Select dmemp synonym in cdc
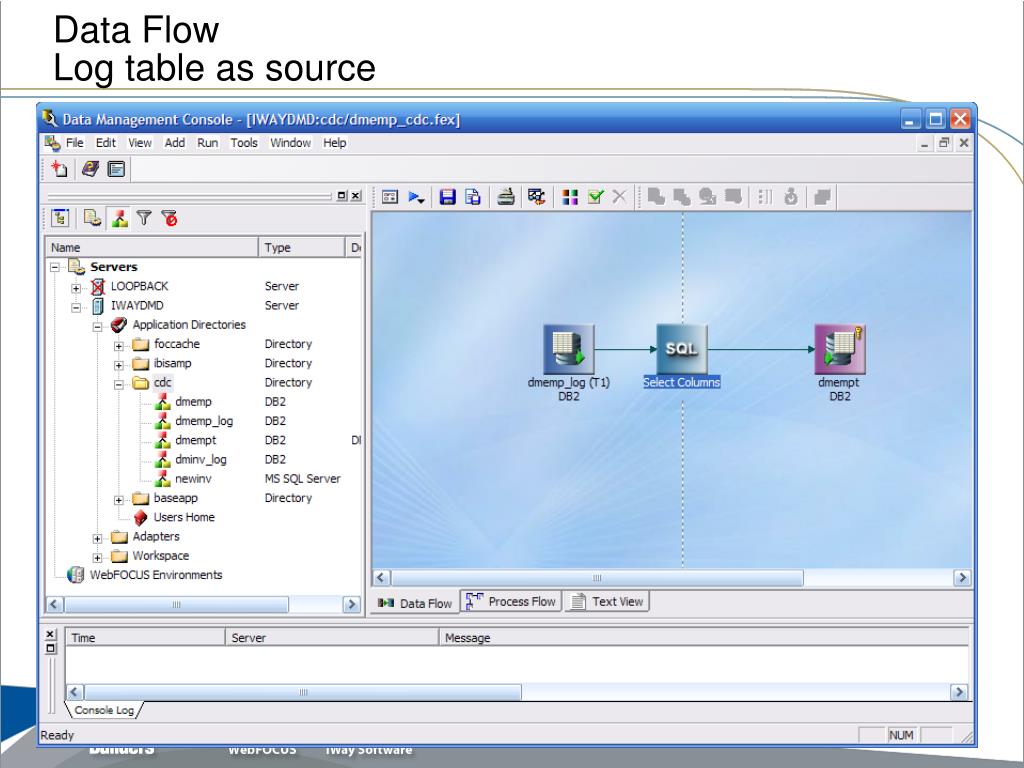This screenshot has width=1024, height=768. point(193,402)
